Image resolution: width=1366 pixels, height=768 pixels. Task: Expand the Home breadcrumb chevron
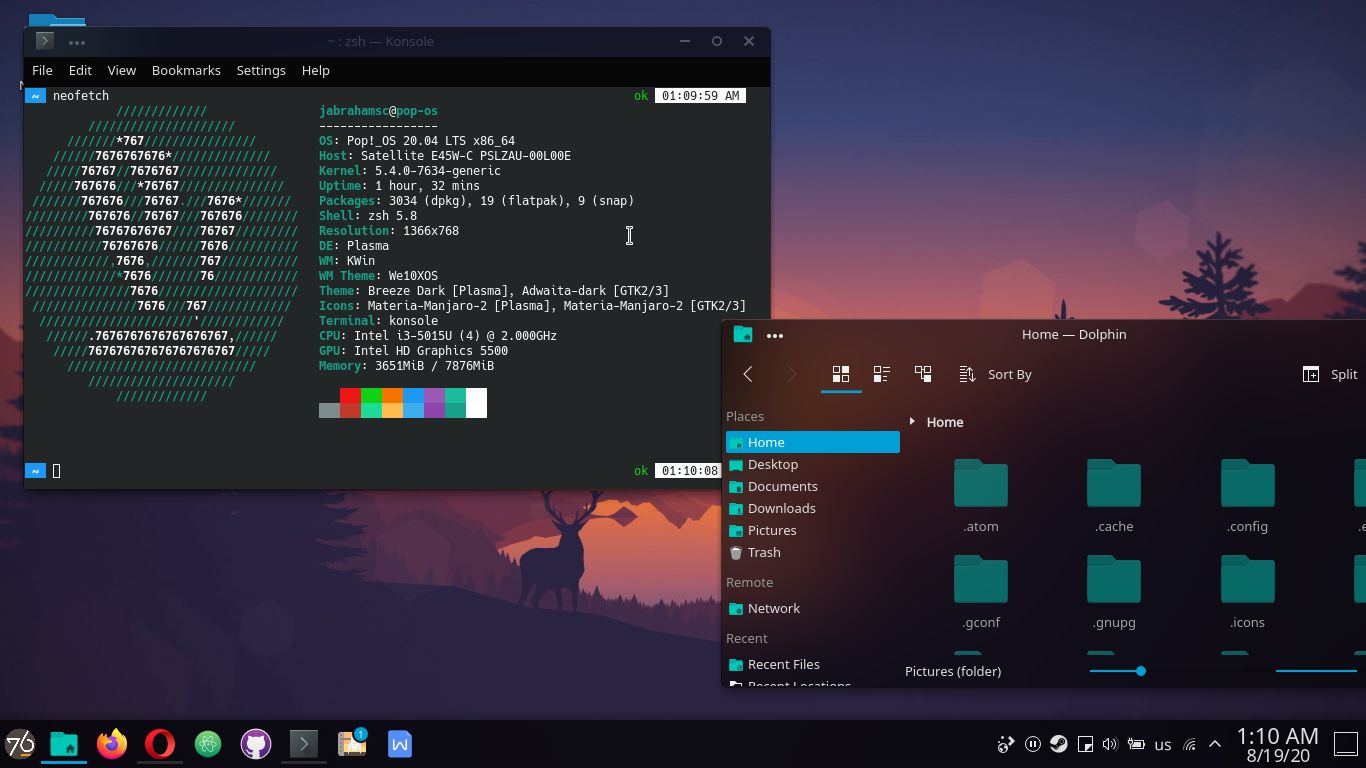[910, 422]
